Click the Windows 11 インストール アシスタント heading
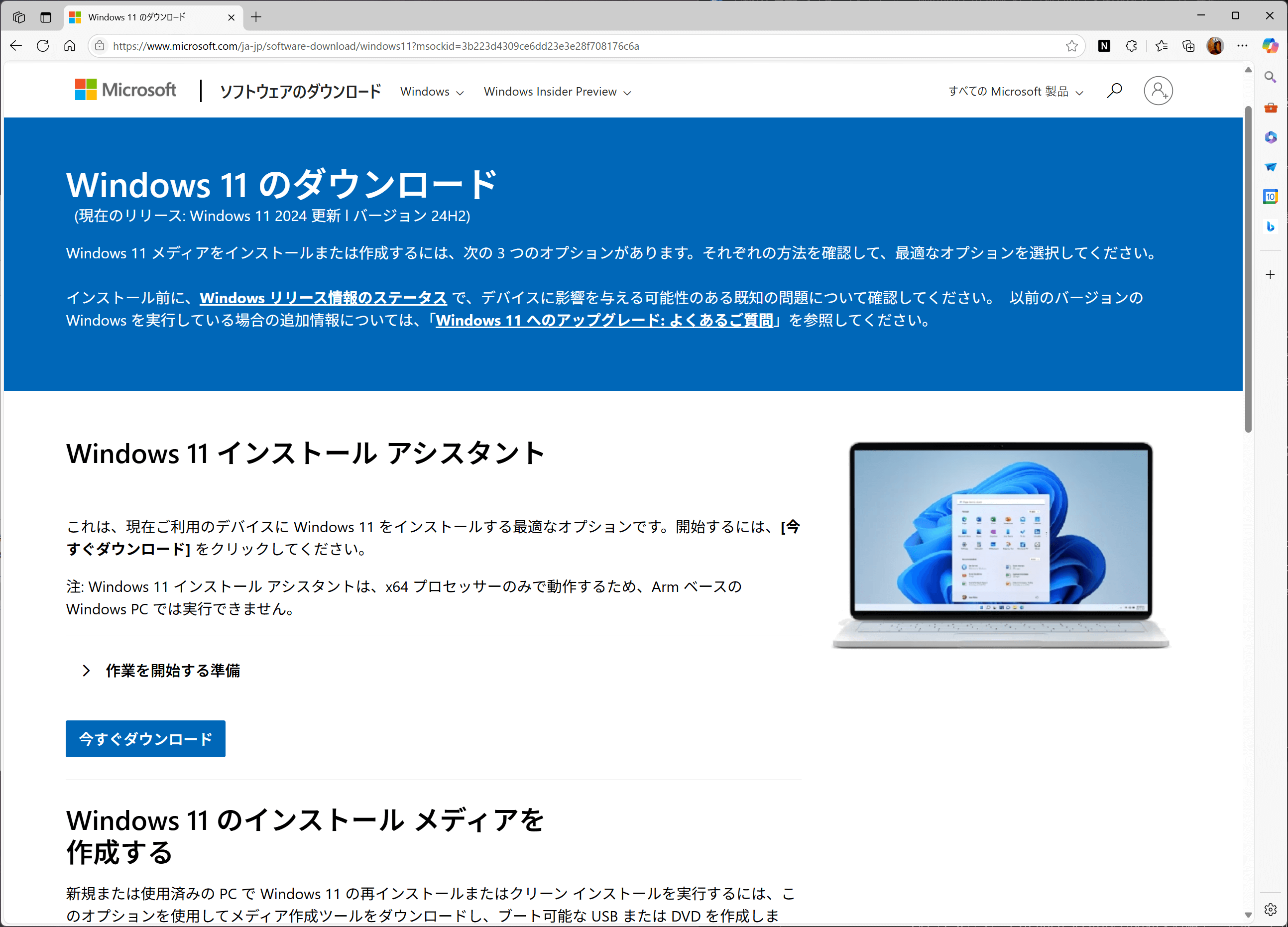This screenshot has height=927, width=1288. pyautogui.click(x=306, y=454)
